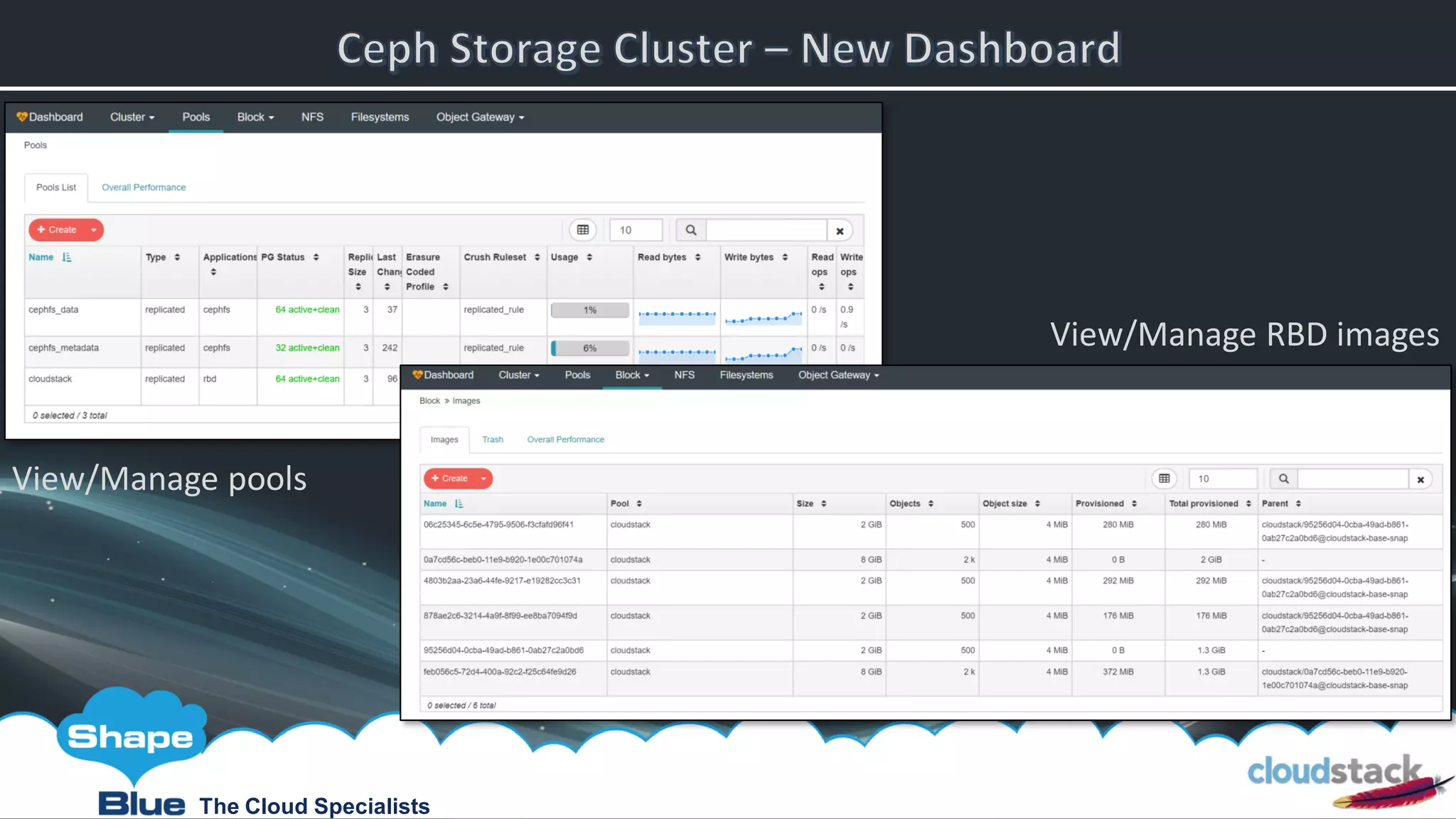Sort pools by Erasure Coded Profile arrows

445,287
